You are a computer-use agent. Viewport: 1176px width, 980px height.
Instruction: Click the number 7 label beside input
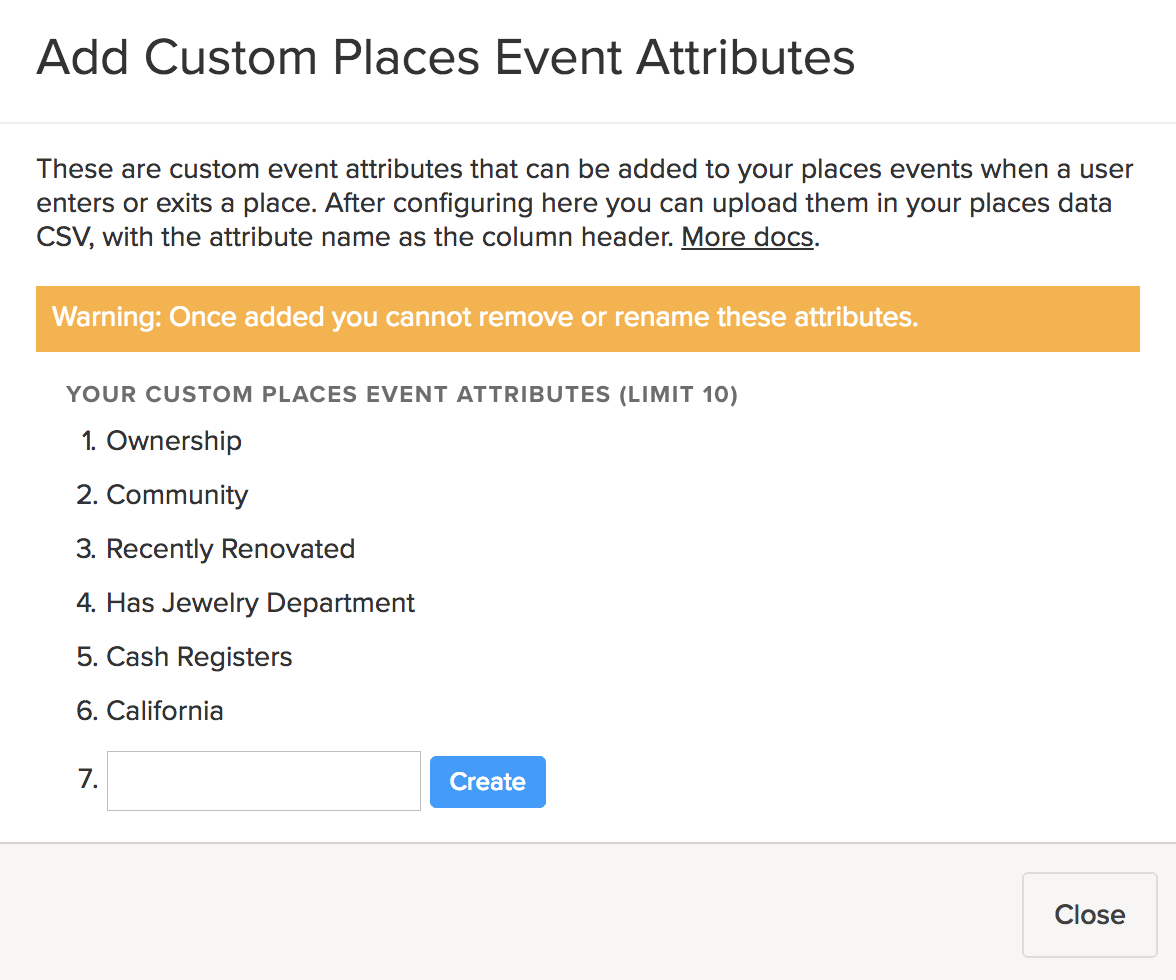[87, 779]
